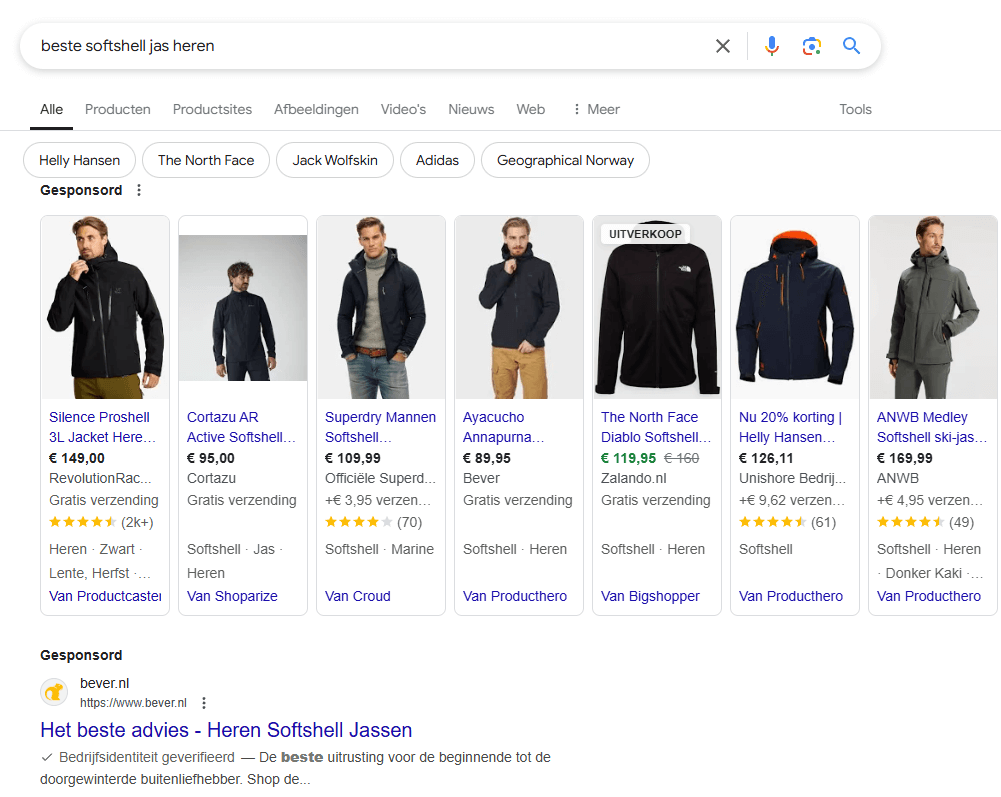The height and width of the screenshot is (797, 1001).
Task: Open Cortazu AR softshell product image
Action: (x=243, y=308)
